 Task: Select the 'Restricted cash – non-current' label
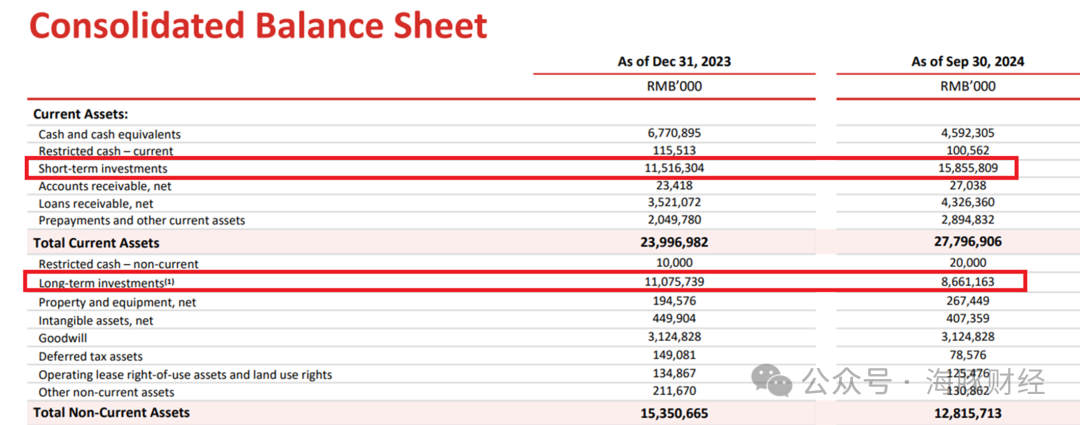[118, 264]
